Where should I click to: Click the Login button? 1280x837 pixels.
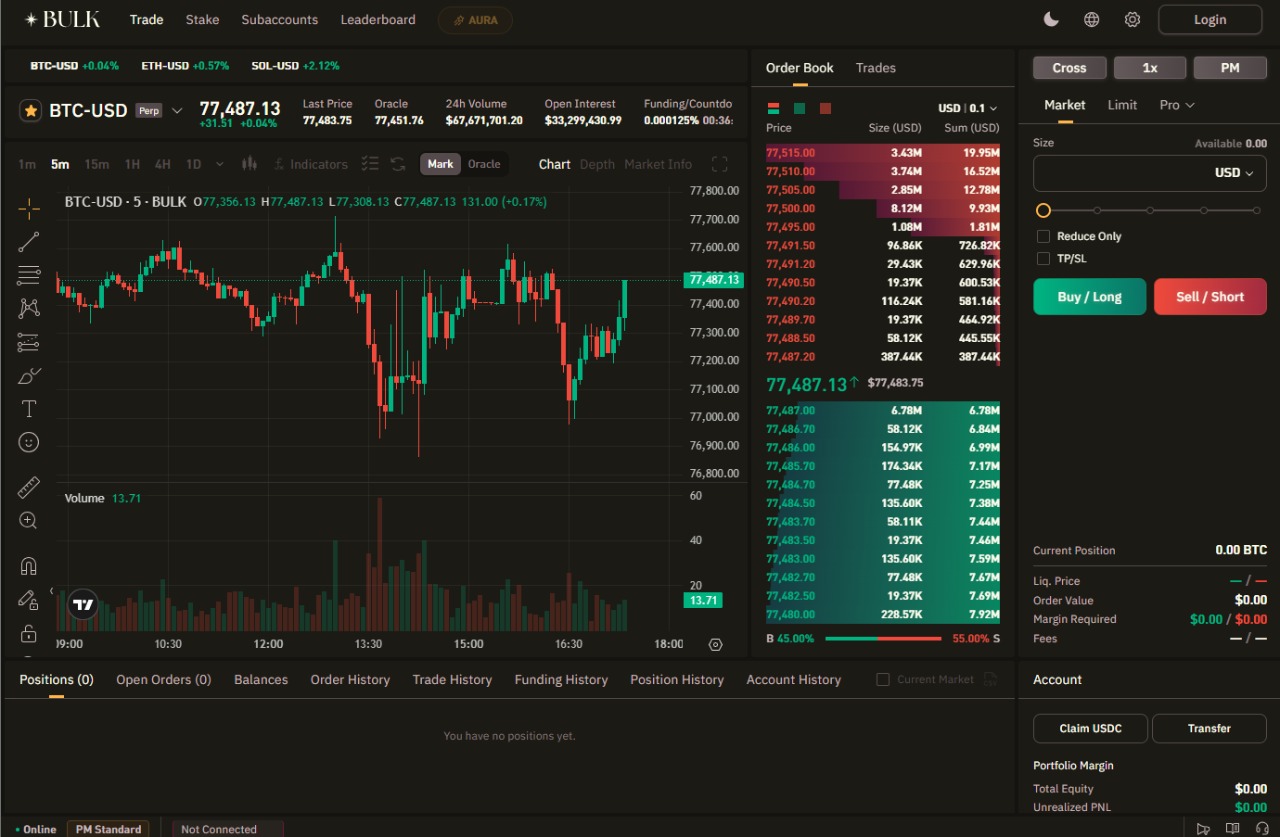click(1210, 19)
